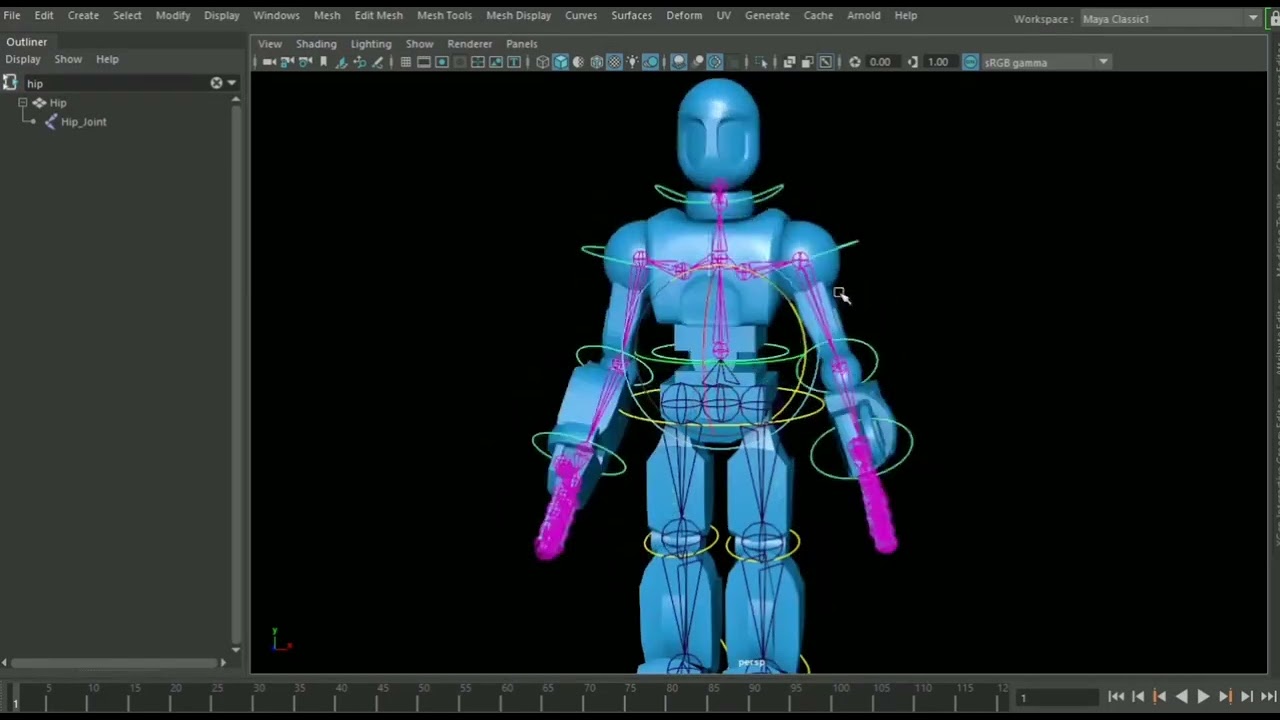Image resolution: width=1280 pixels, height=720 pixels.
Task: Click the Isolate Select icon
Action: (x=761, y=62)
